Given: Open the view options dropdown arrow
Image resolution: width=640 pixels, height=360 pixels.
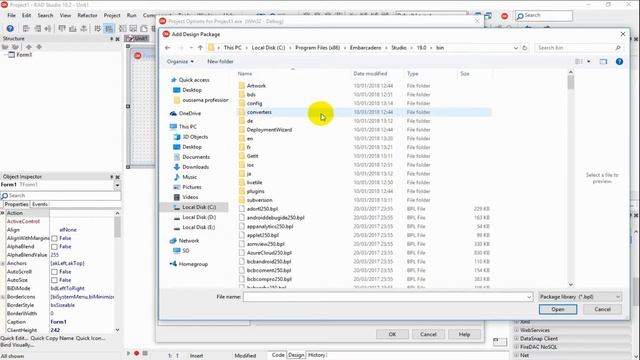Looking at the screenshot, I should tap(589, 62).
